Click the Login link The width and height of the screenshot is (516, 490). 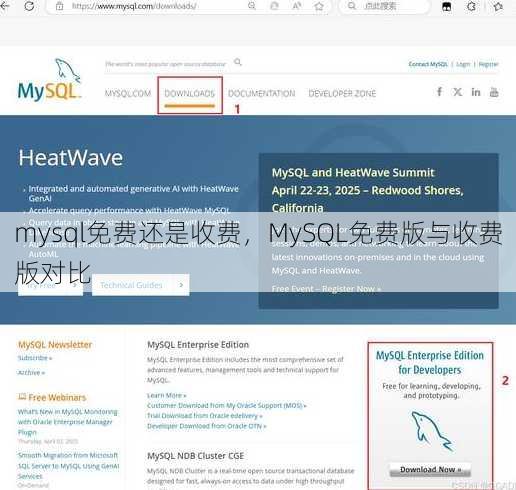coord(463,64)
